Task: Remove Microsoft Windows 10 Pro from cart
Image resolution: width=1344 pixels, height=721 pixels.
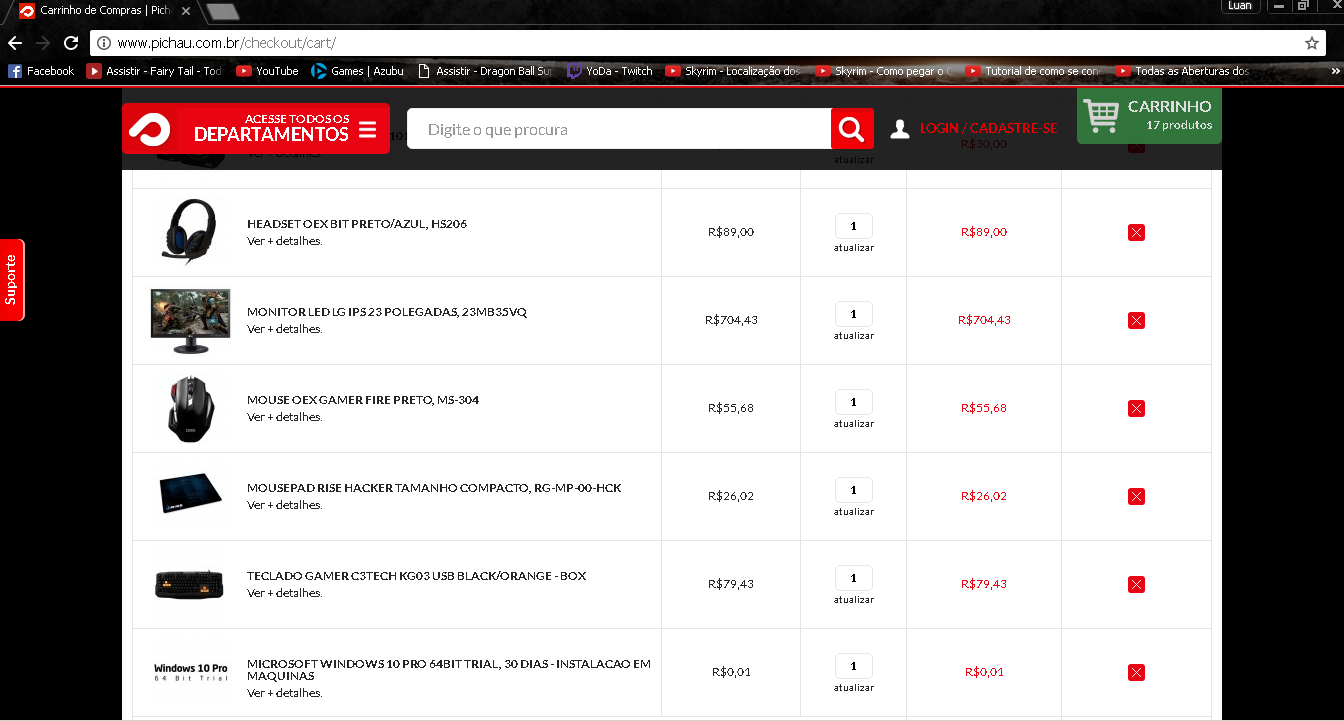Action: click(1136, 672)
